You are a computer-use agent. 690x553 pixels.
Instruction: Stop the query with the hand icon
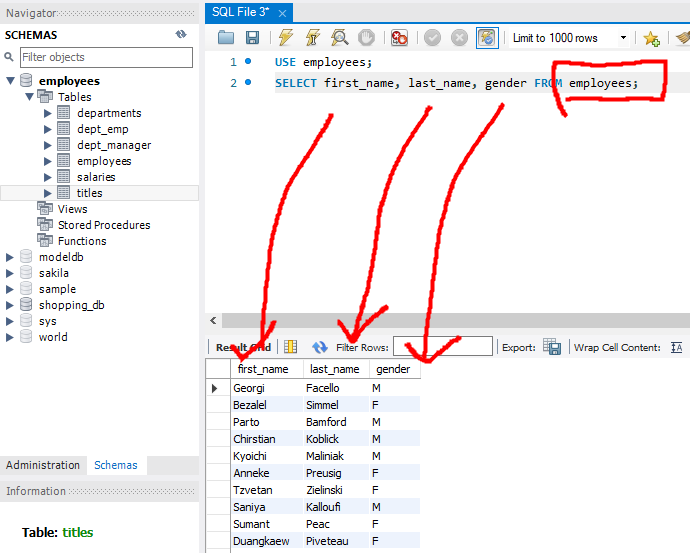[366, 38]
